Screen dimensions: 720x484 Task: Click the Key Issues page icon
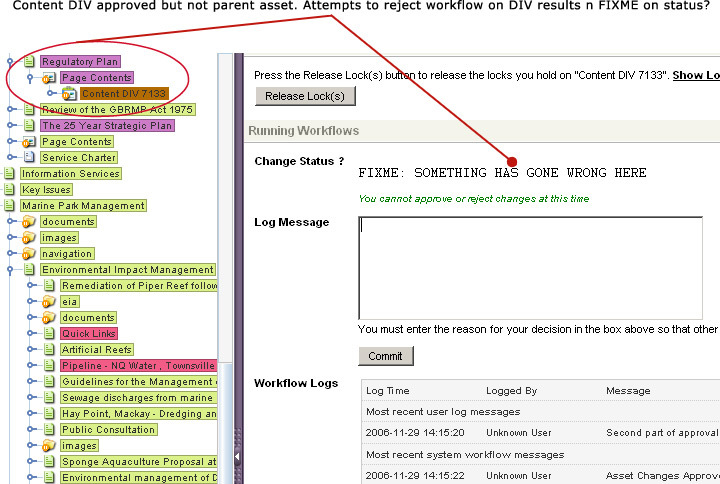[x=9, y=189]
